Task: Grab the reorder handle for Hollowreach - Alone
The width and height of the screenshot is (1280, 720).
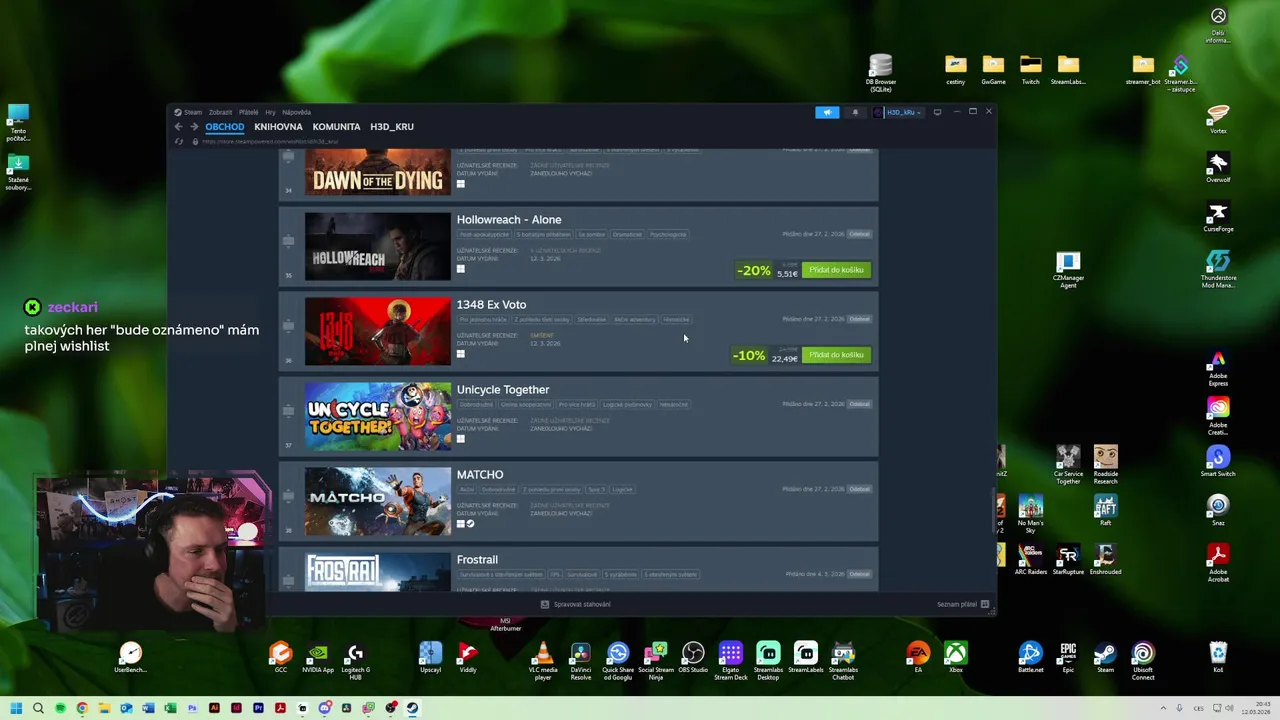Action: pos(288,241)
